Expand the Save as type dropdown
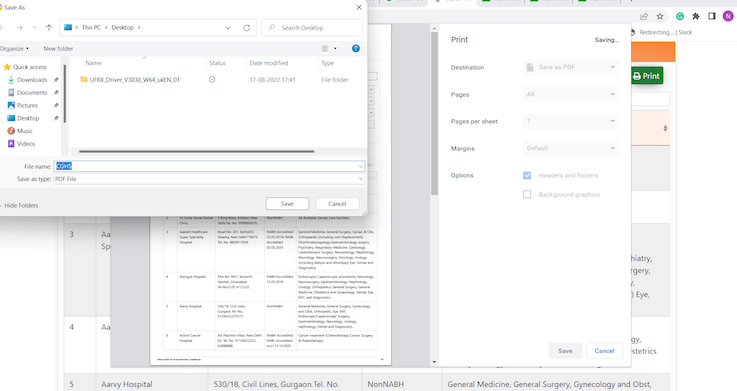 [209, 179]
